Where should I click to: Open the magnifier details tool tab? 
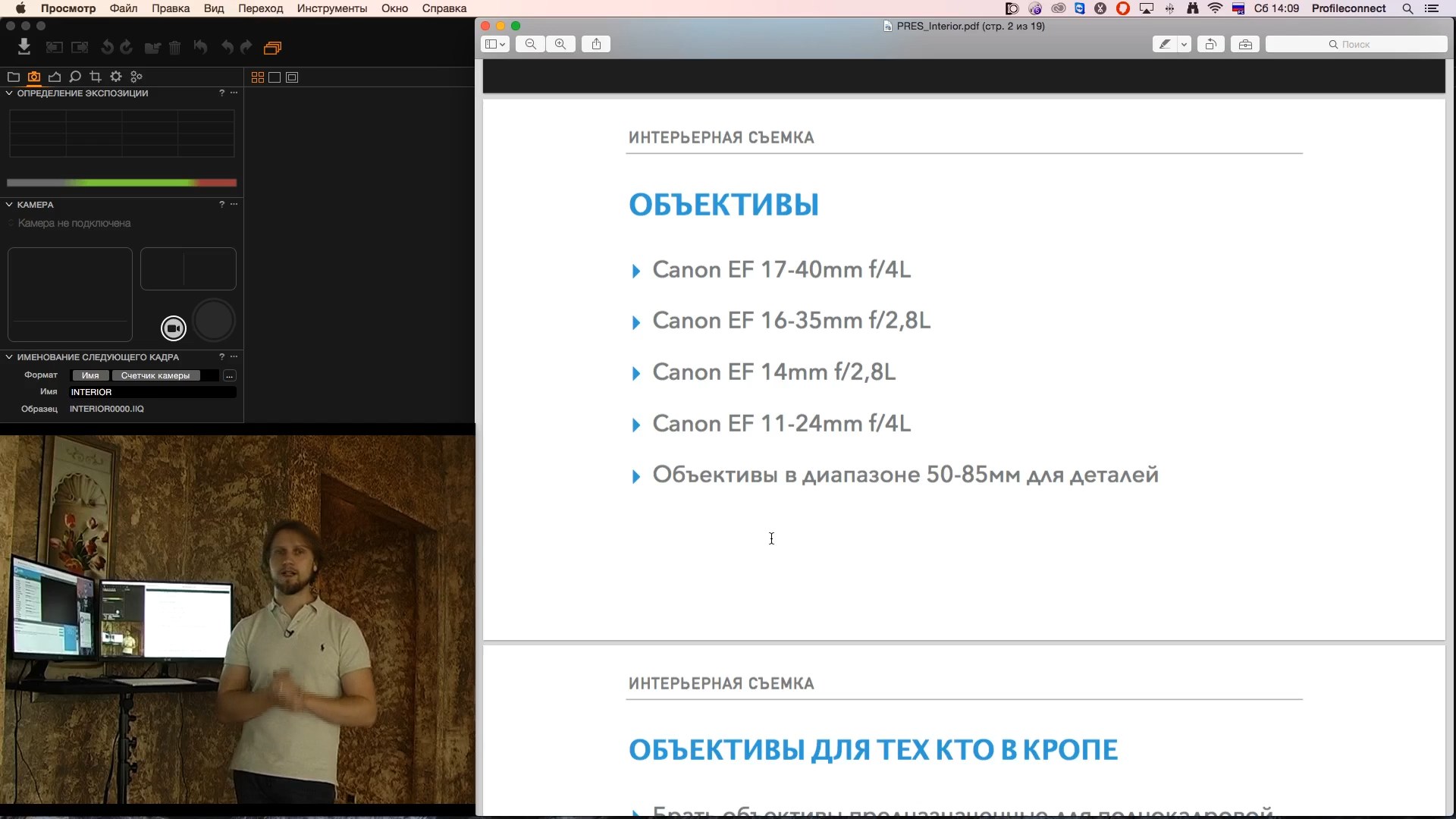75,77
